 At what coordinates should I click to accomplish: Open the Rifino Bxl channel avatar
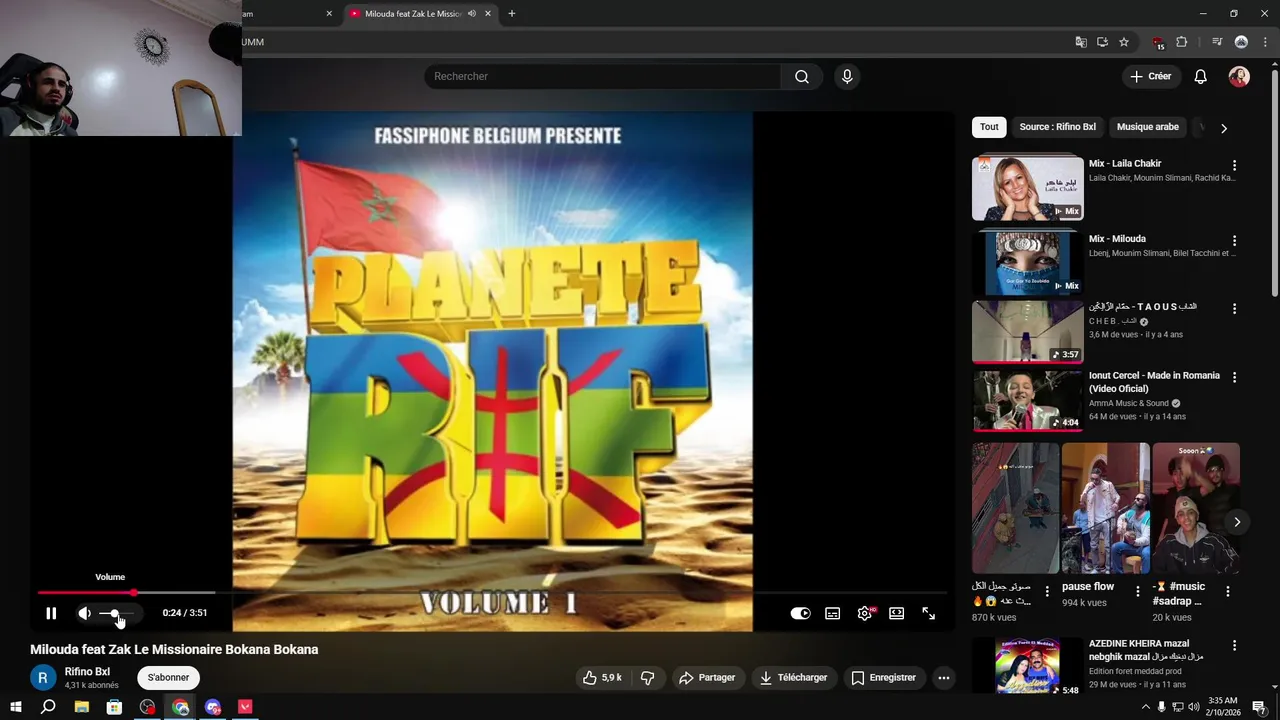(x=43, y=678)
